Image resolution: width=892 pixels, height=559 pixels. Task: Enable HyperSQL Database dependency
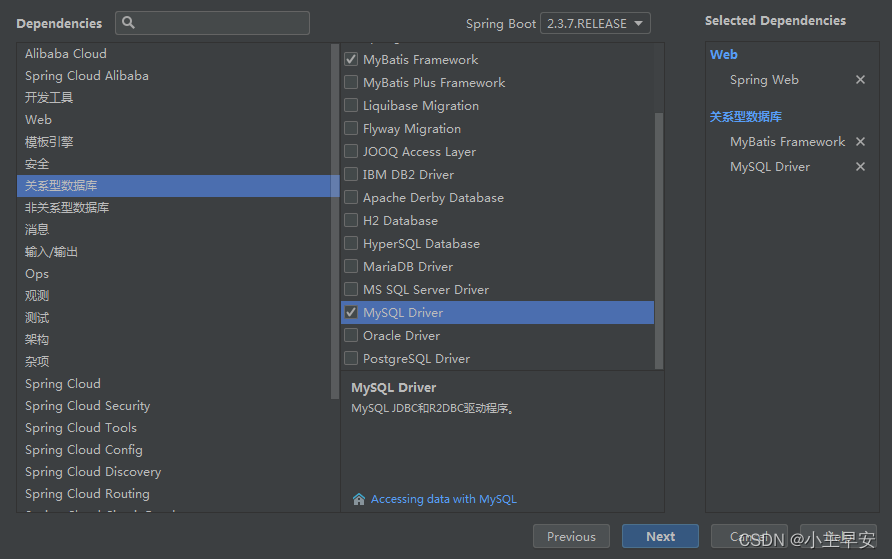(x=351, y=243)
